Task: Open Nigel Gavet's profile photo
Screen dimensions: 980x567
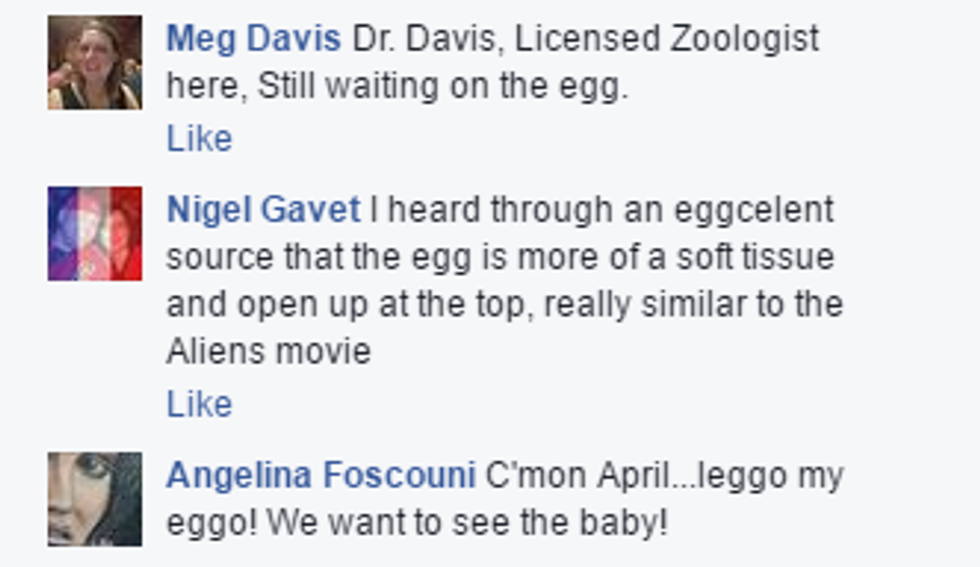Action: coord(95,233)
